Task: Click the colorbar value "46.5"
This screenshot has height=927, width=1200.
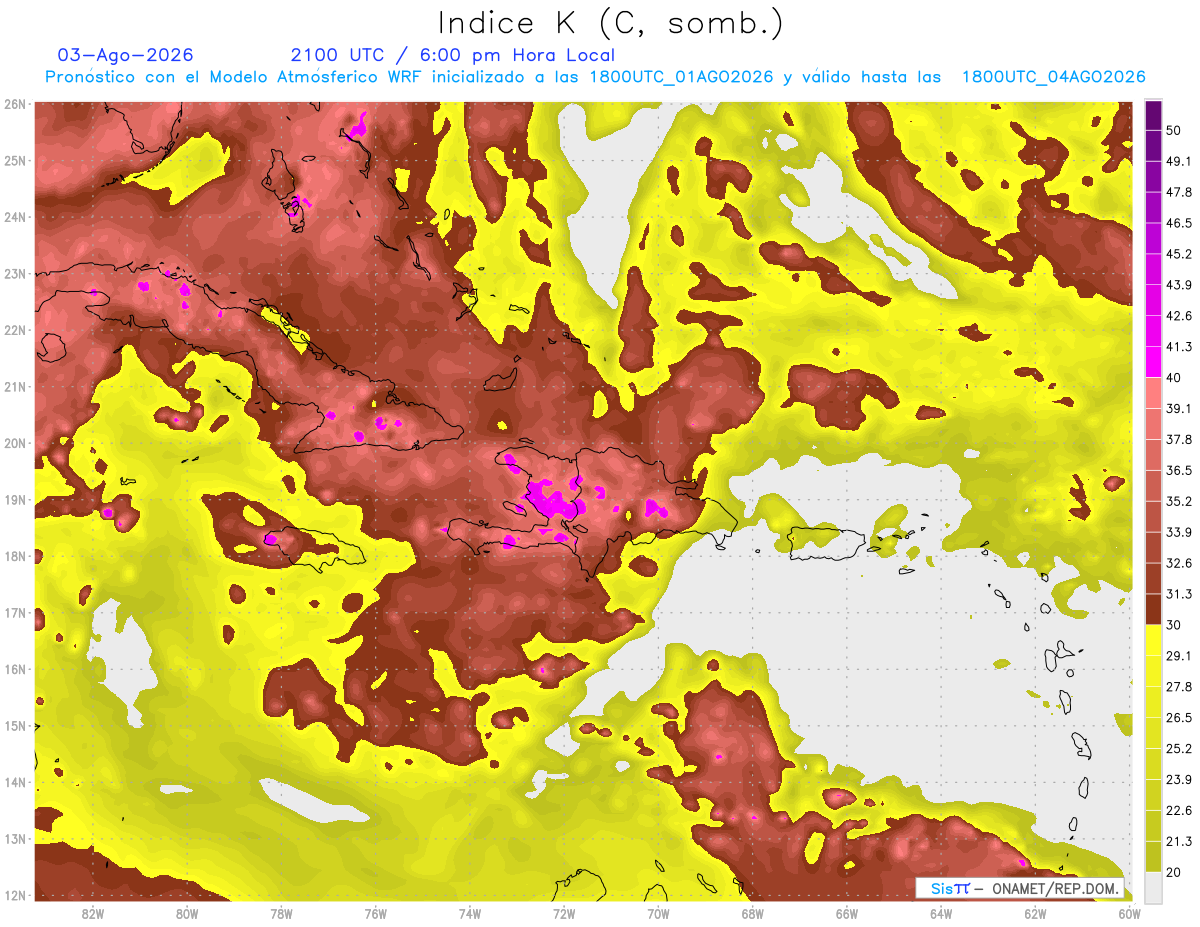Action: pos(1179,223)
